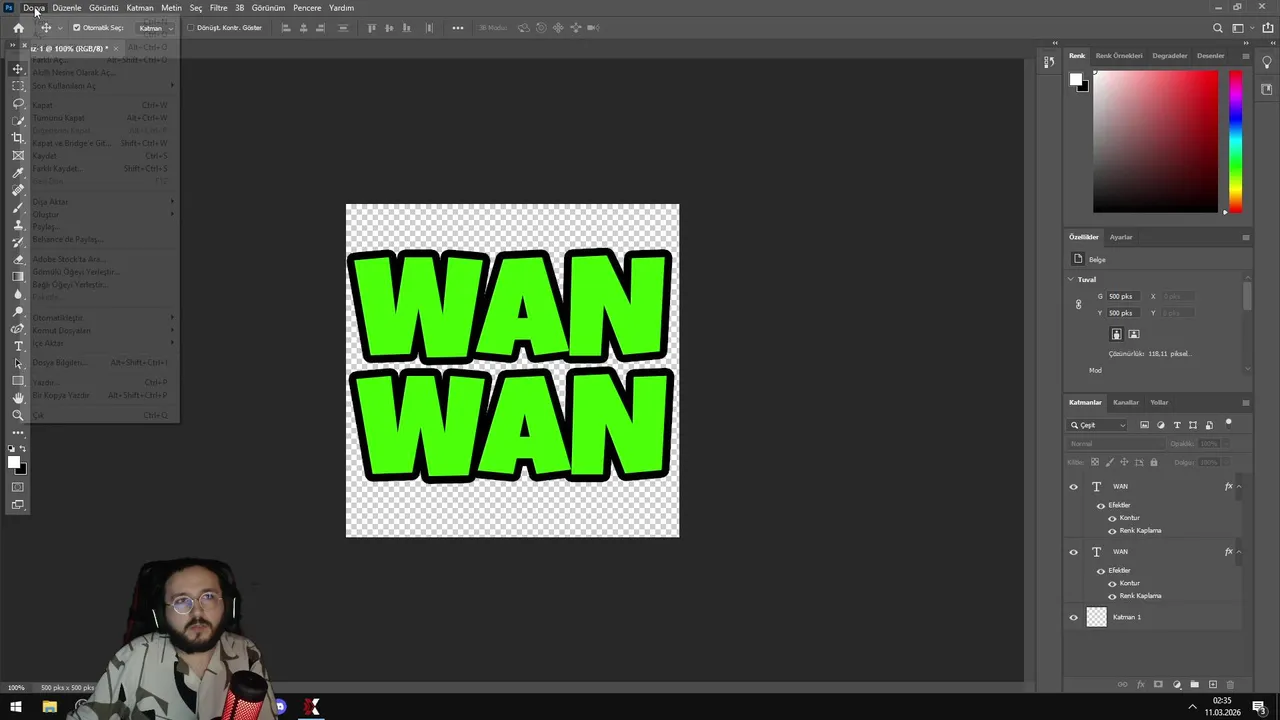Select the Rectangular Marquee tool
Screen dimensions: 1280x720
[18, 86]
